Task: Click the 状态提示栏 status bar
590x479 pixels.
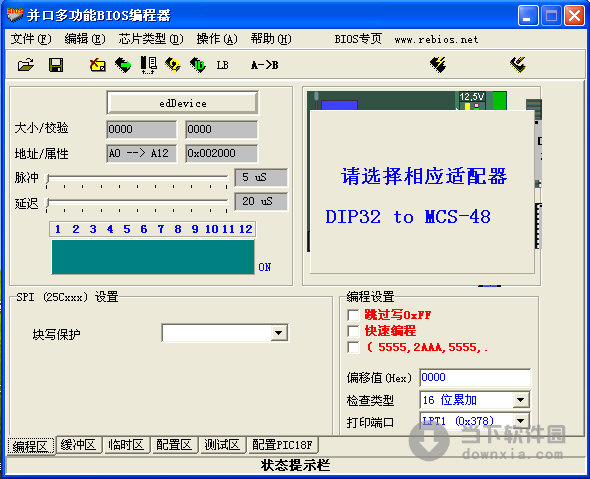Action: click(295, 465)
